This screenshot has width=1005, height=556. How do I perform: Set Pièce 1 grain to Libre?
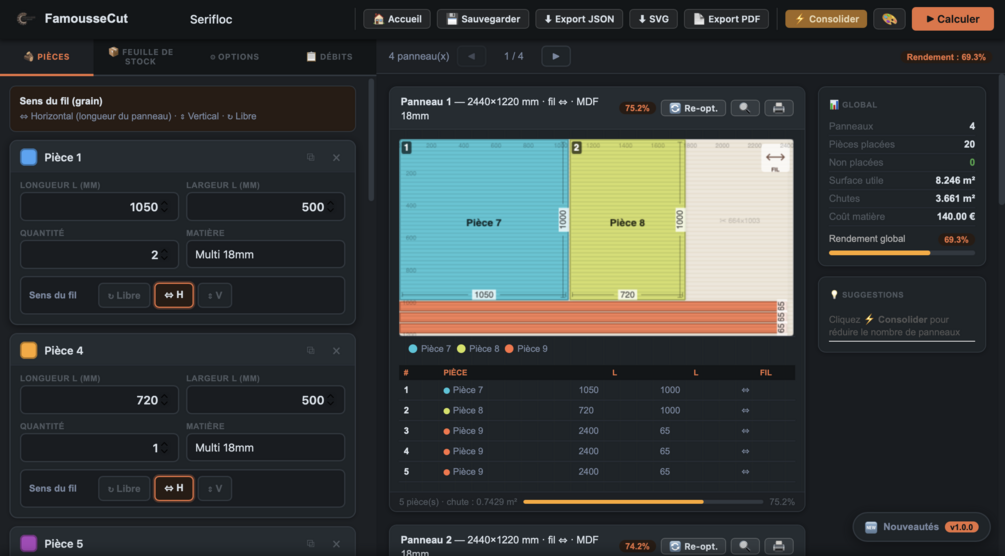tap(124, 295)
